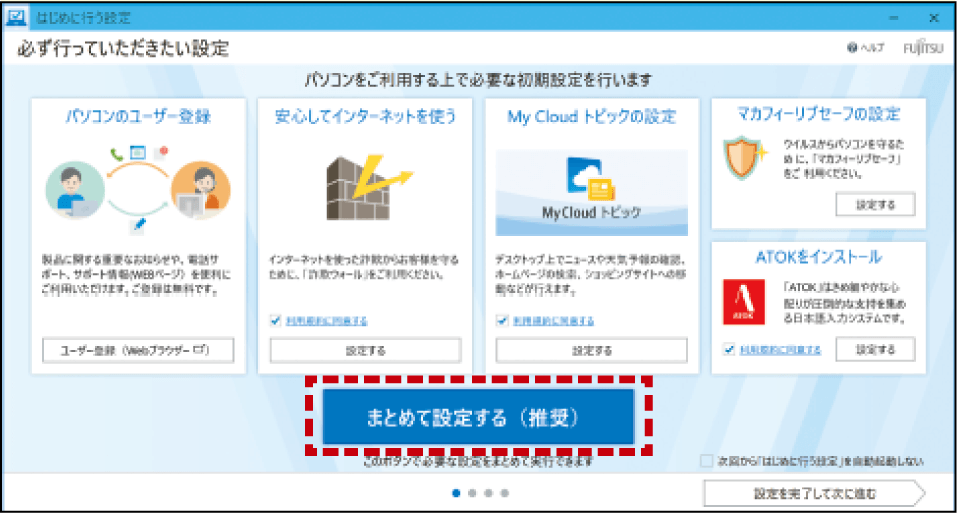Toggle terms agreement checkbox for ATOK install

(x=730, y=350)
